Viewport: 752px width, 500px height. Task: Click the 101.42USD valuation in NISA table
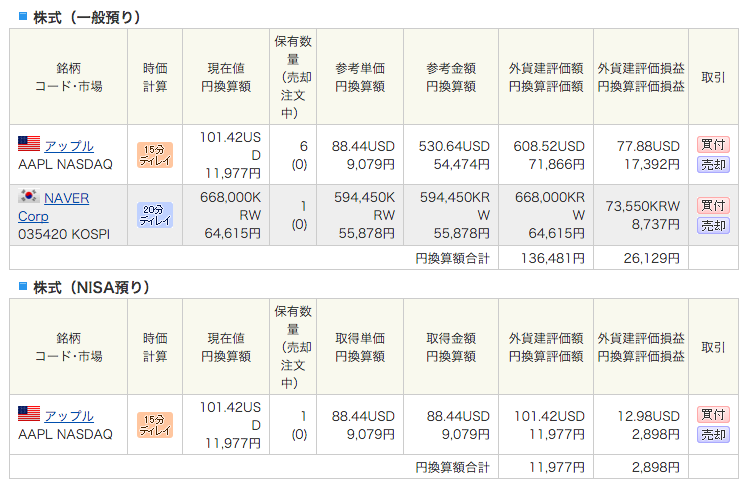coord(549,416)
